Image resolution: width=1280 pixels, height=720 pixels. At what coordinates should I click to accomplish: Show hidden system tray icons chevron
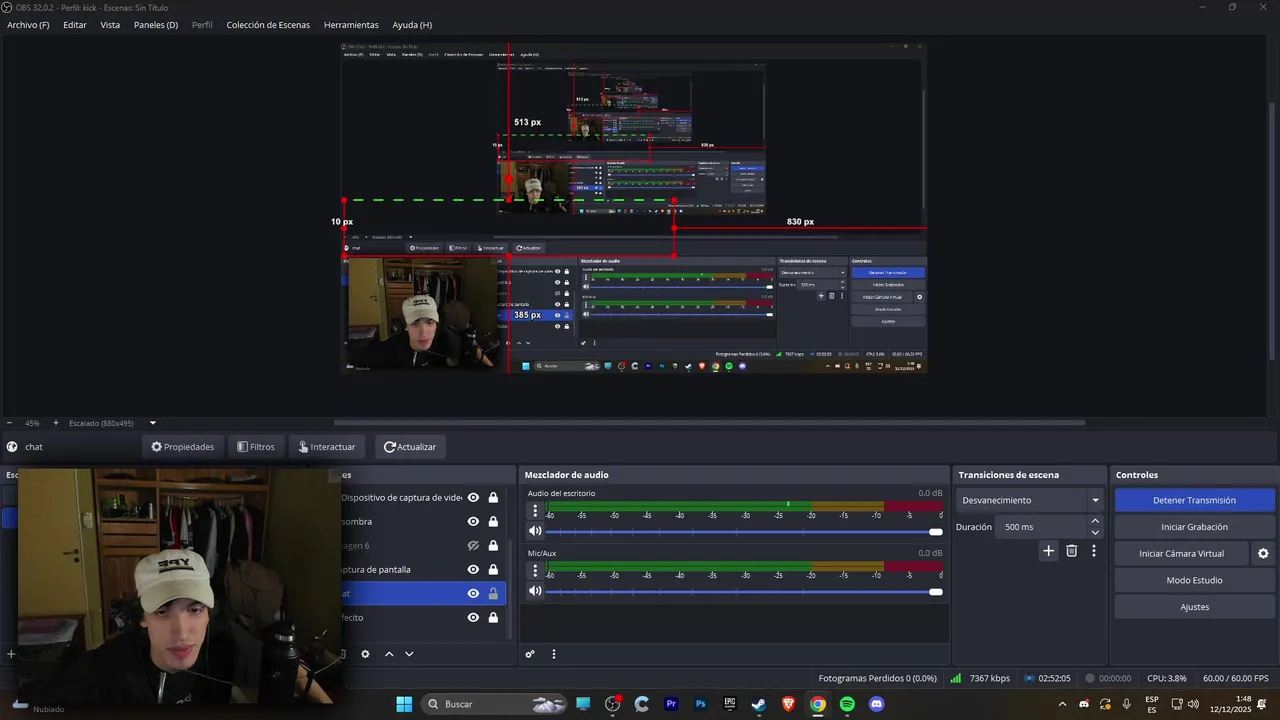point(1063,704)
